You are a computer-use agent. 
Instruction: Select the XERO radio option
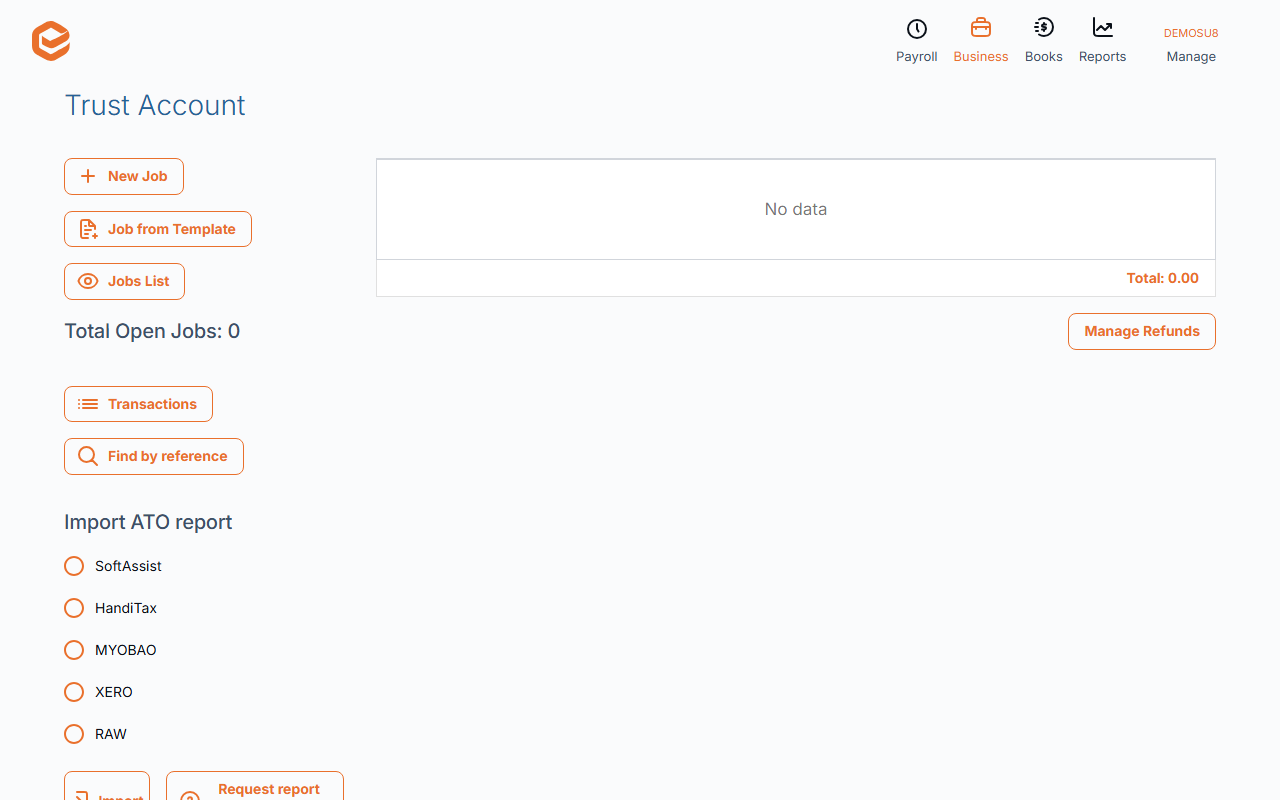[74, 692]
